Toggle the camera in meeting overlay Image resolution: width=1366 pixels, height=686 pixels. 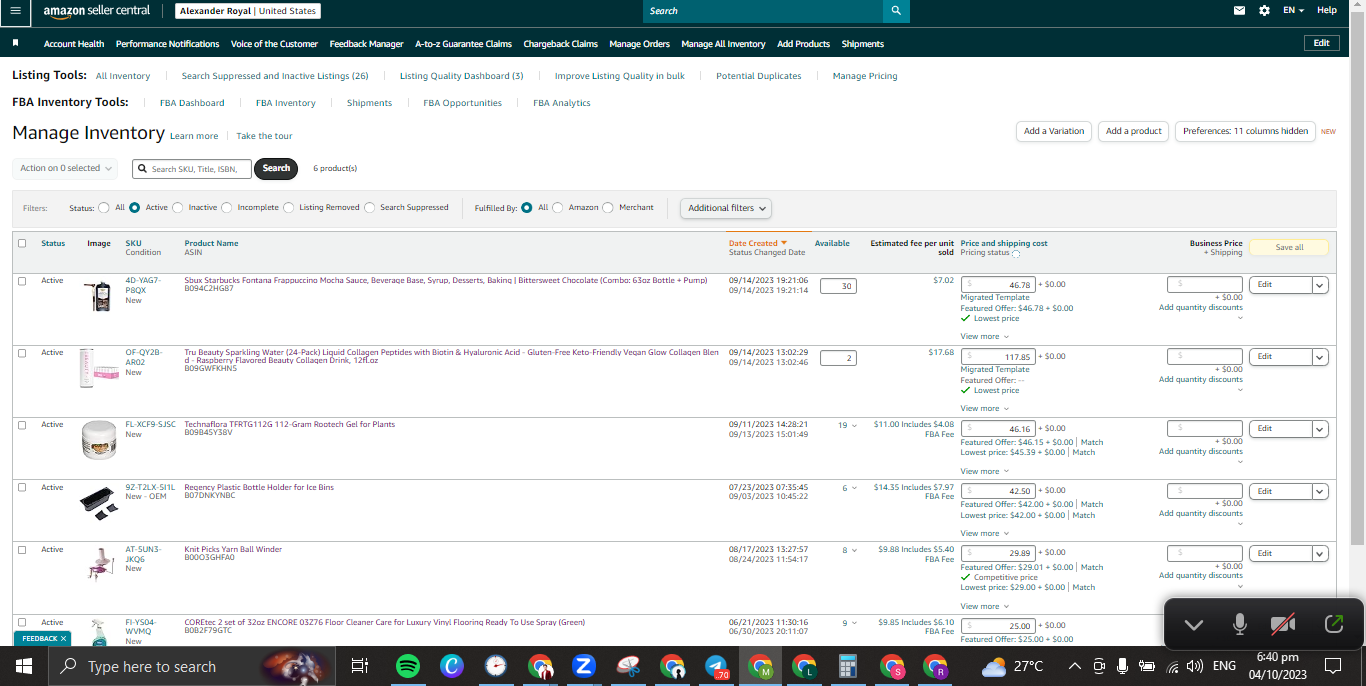tap(1283, 624)
